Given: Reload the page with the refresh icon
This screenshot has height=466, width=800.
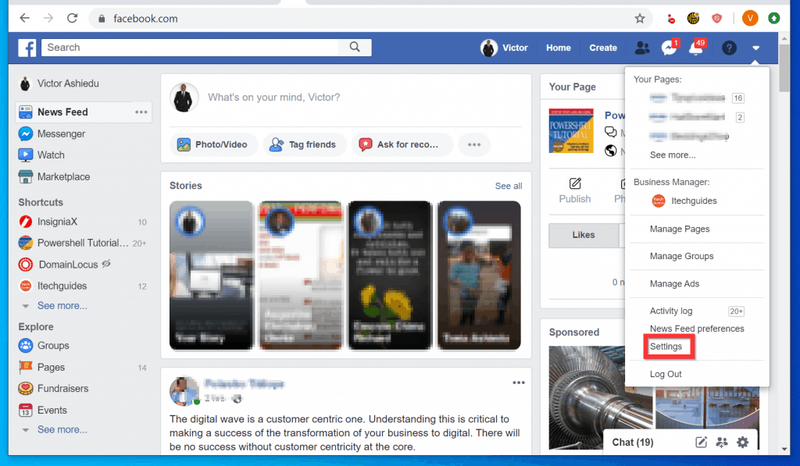Looking at the screenshot, I should [72, 18].
